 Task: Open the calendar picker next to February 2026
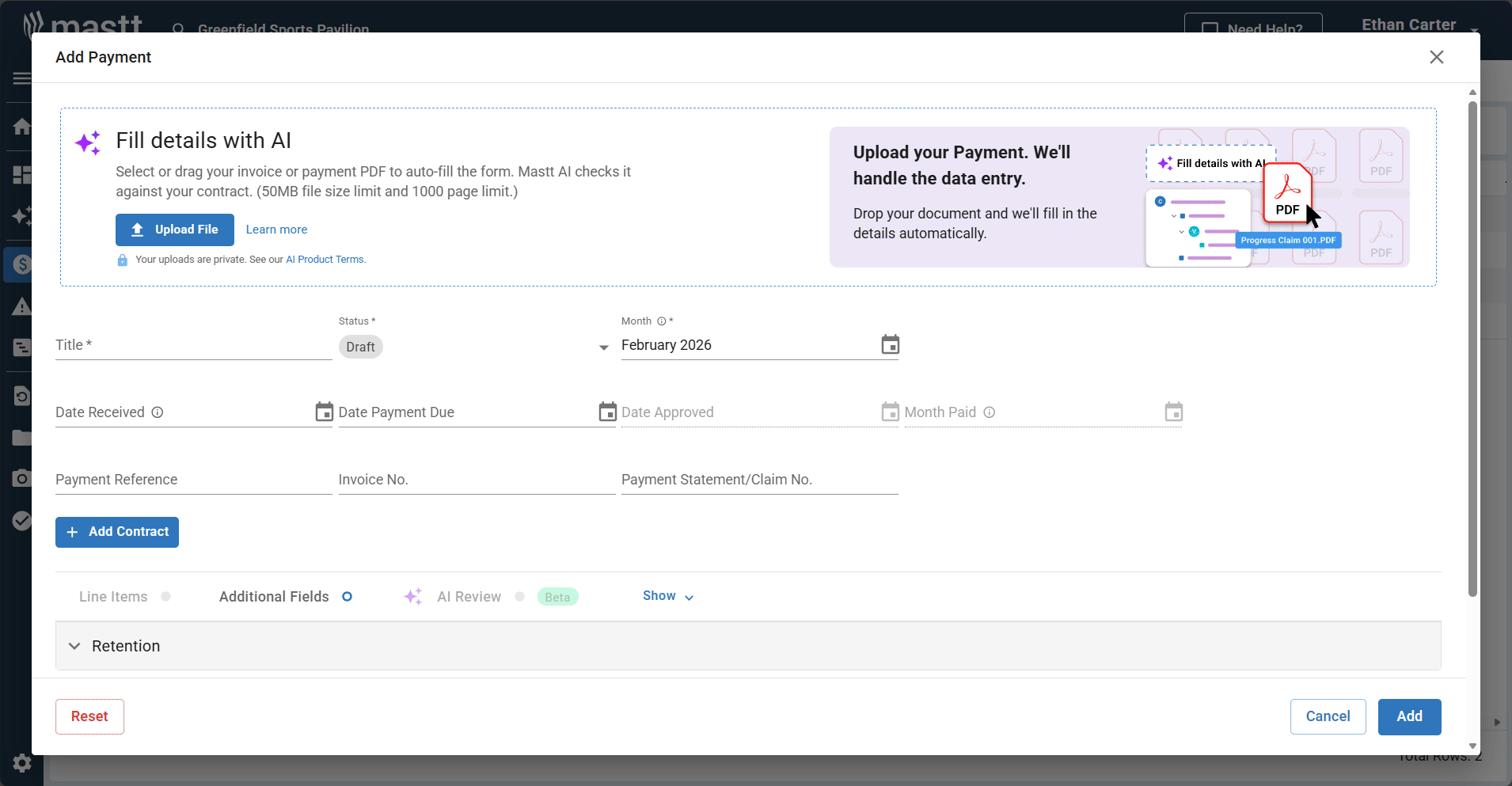[x=889, y=345]
